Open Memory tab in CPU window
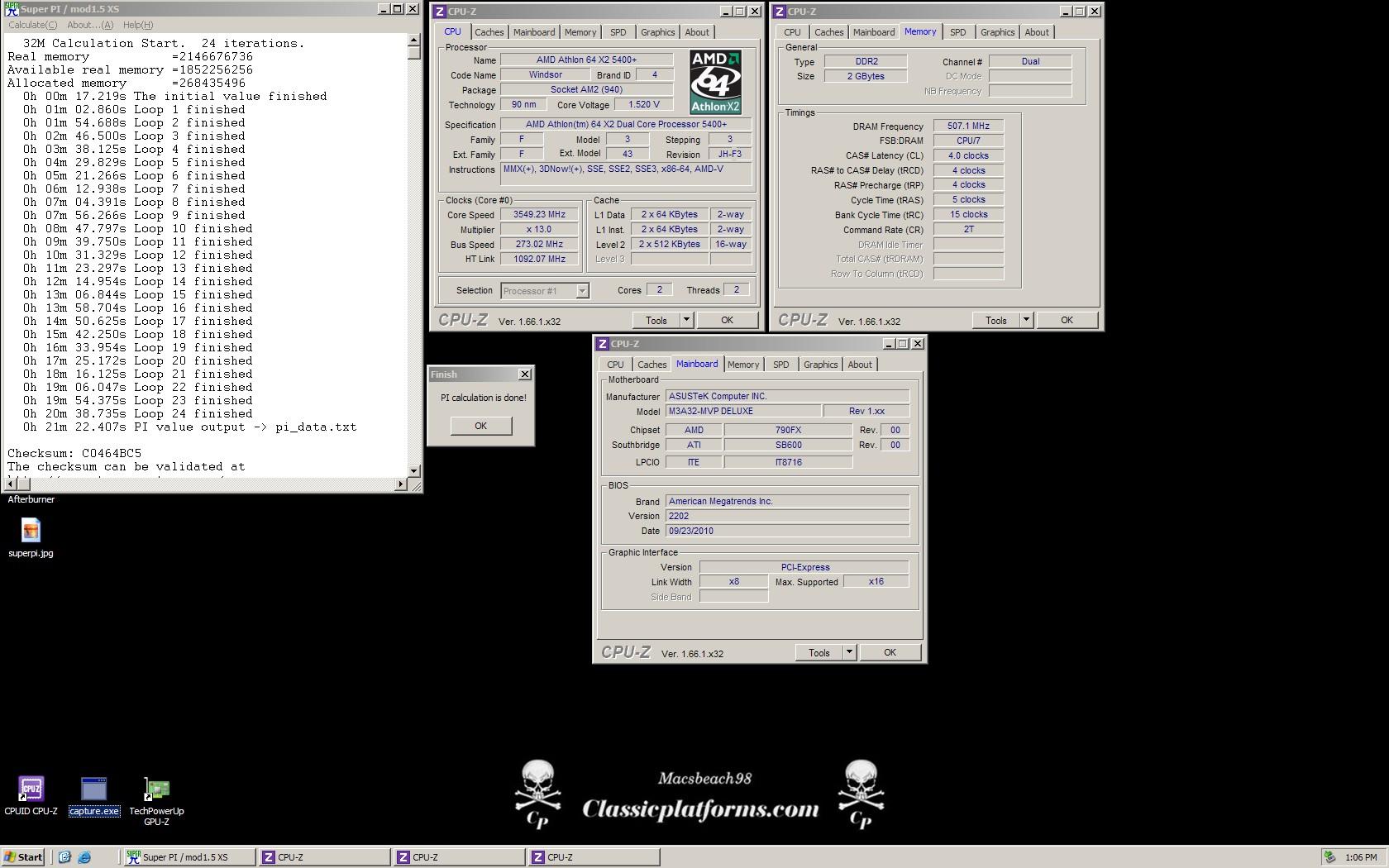1389x868 pixels. coord(580,32)
